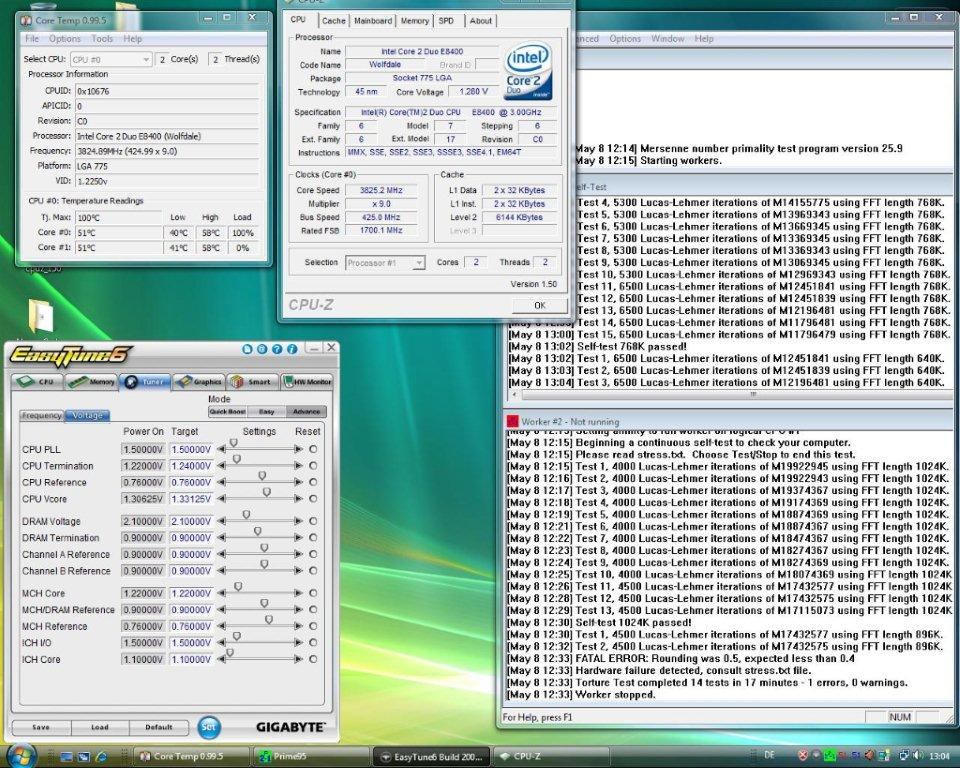Toggle the CPU PLL reset radio button
The height and width of the screenshot is (768, 960).
click(x=313, y=450)
